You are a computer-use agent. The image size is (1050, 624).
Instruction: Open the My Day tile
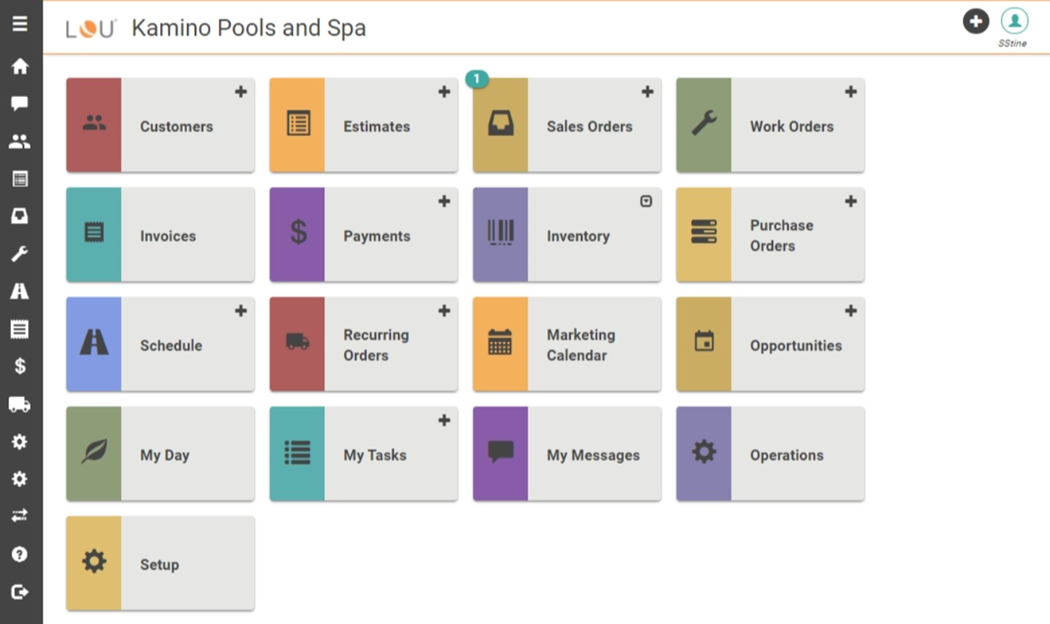pyautogui.click(x=160, y=455)
